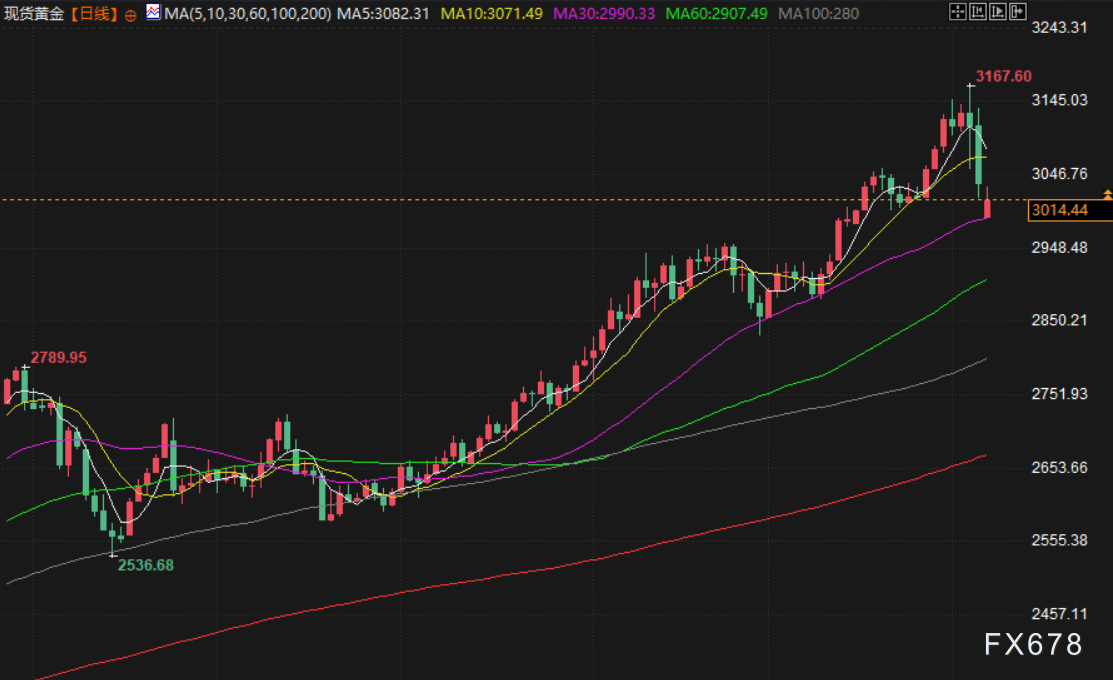Click the second chart tool icon beside crosshair

(x=976, y=13)
